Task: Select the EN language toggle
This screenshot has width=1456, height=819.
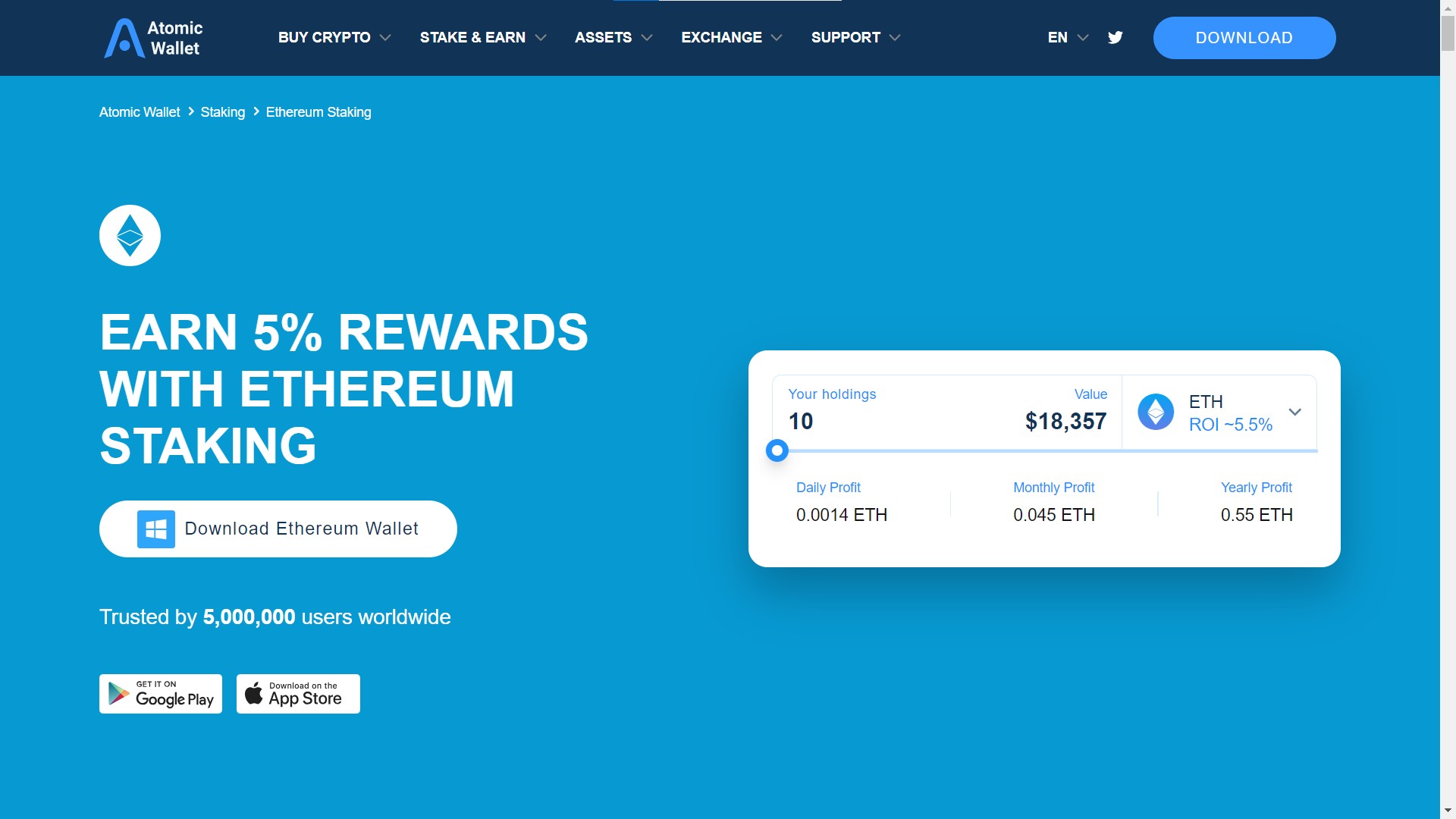Action: pyautogui.click(x=1066, y=37)
